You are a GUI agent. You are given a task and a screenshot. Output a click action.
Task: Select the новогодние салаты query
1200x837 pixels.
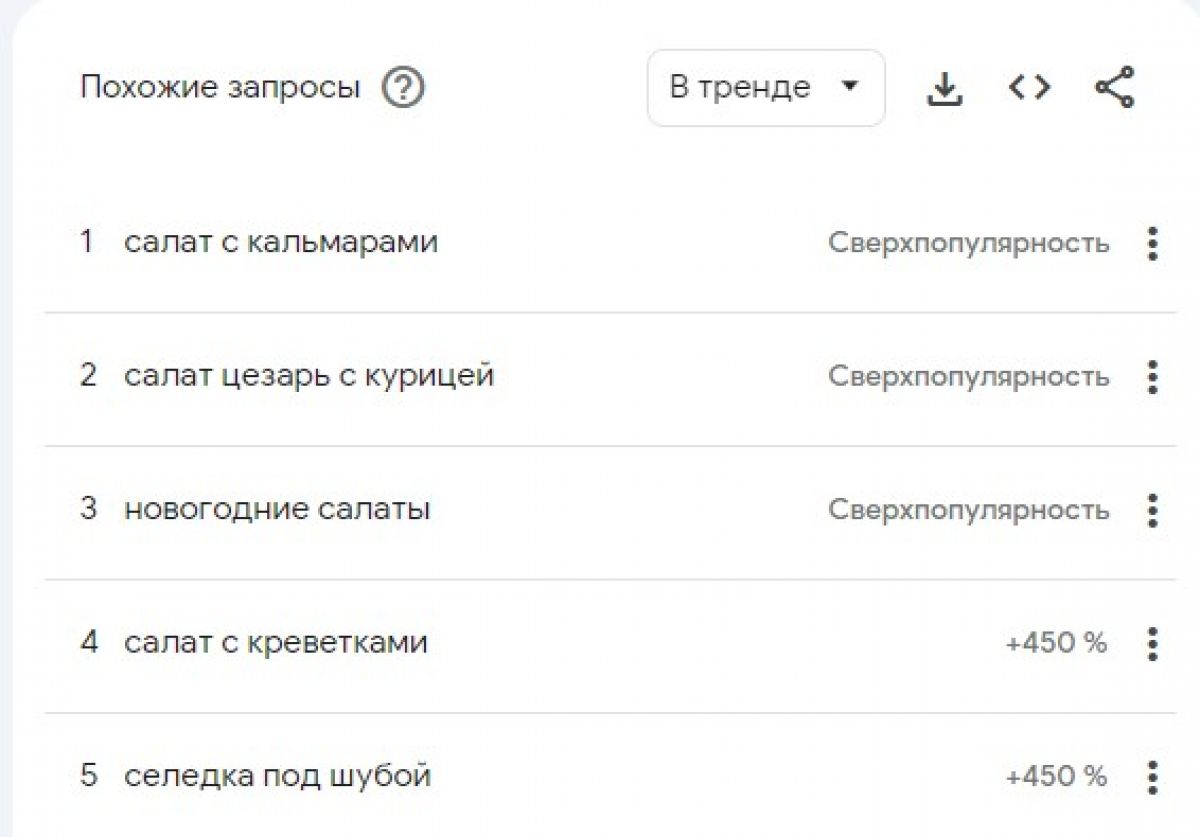point(277,509)
